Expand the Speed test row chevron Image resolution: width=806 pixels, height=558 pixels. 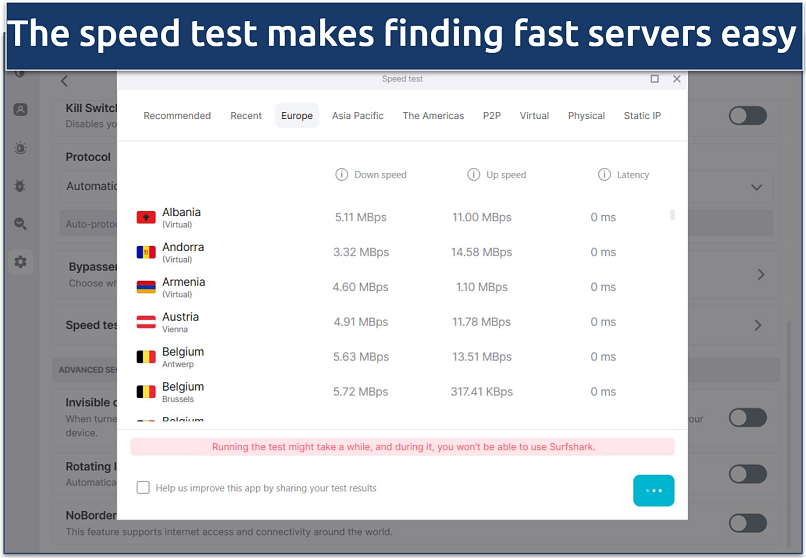pos(758,325)
